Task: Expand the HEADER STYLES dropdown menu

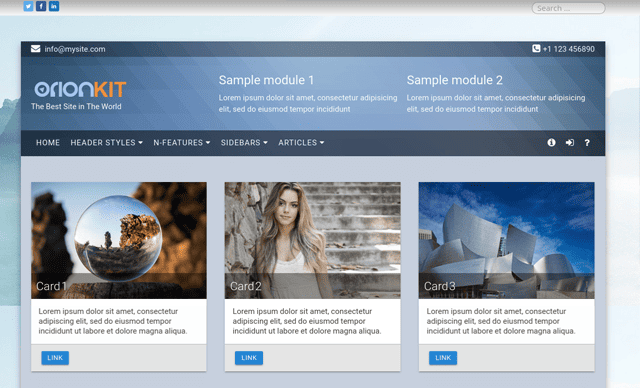Action: click(107, 143)
